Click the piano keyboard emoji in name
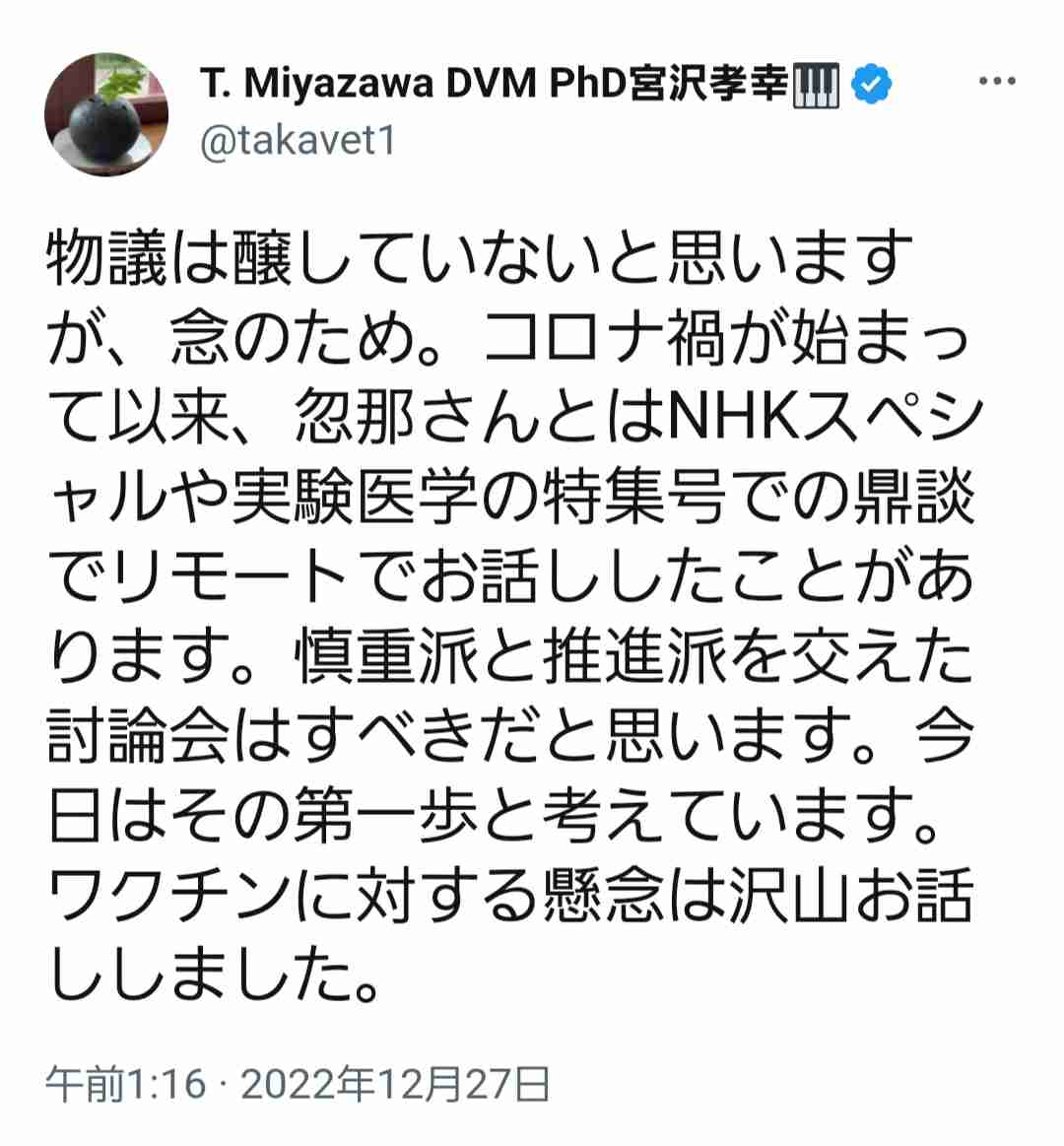1064x1146 pixels. pyautogui.click(x=817, y=85)
